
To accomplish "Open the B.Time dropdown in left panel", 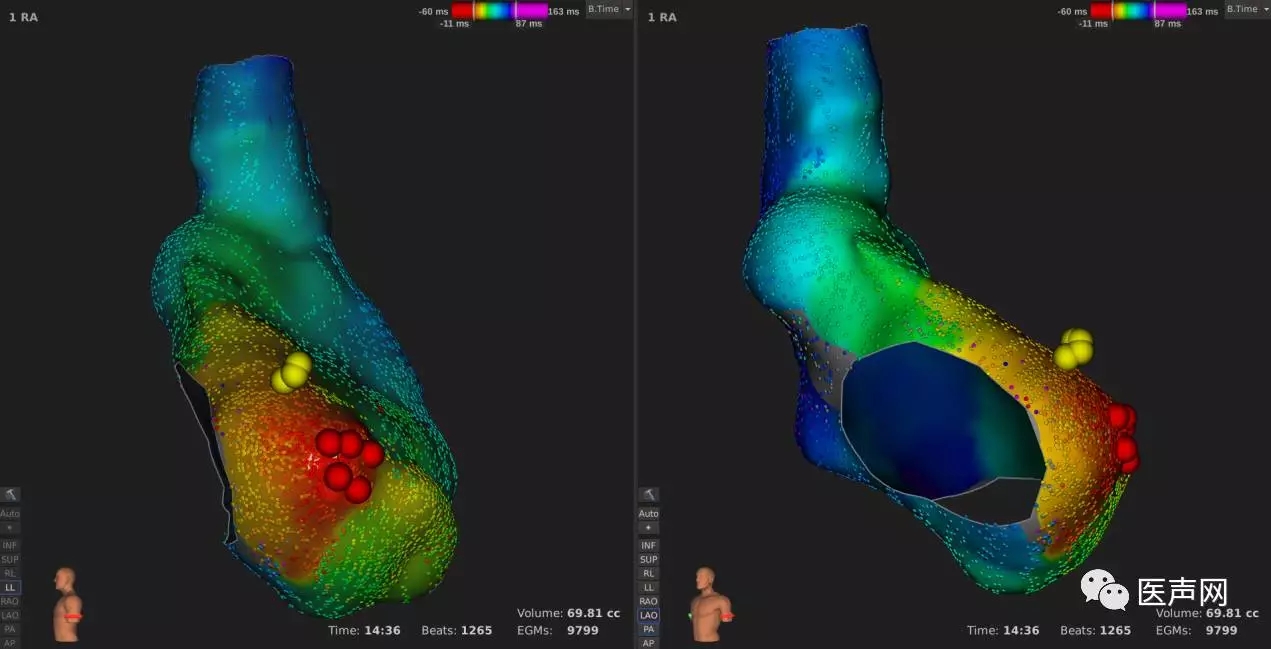I will 609,9.
